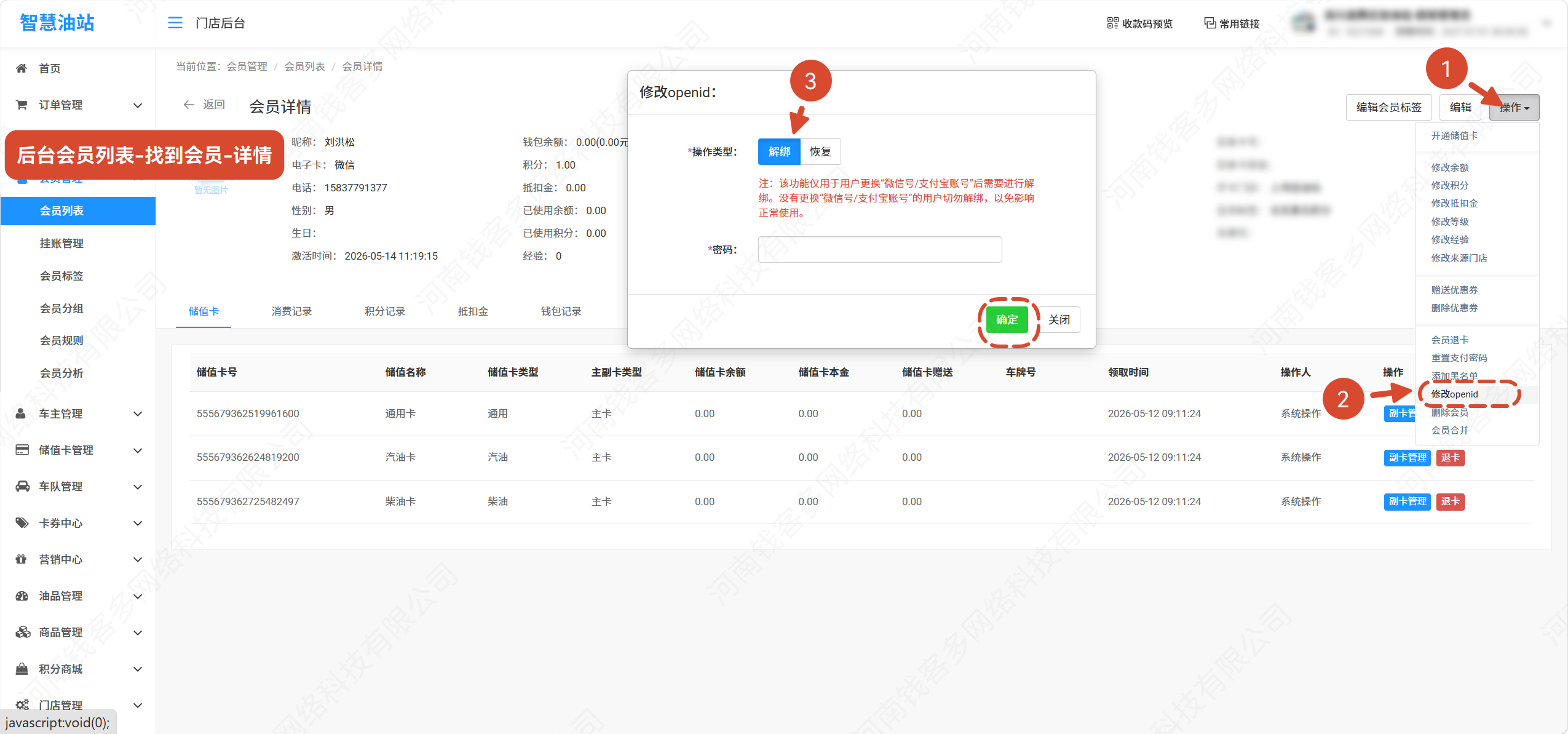Image resolution: width=1568 pixels, height=734 pixels.
Task: Click 副卡管理 for the 汽油卡 row
Action: (1408, 458)
